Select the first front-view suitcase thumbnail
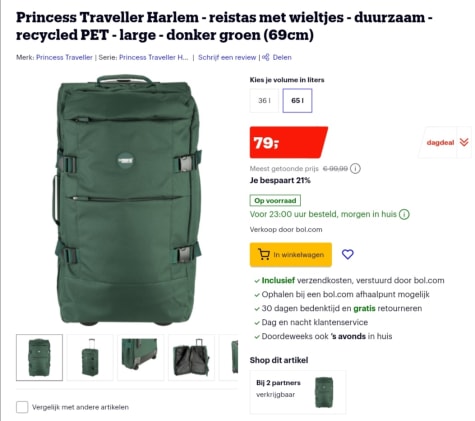 [39, 357]
